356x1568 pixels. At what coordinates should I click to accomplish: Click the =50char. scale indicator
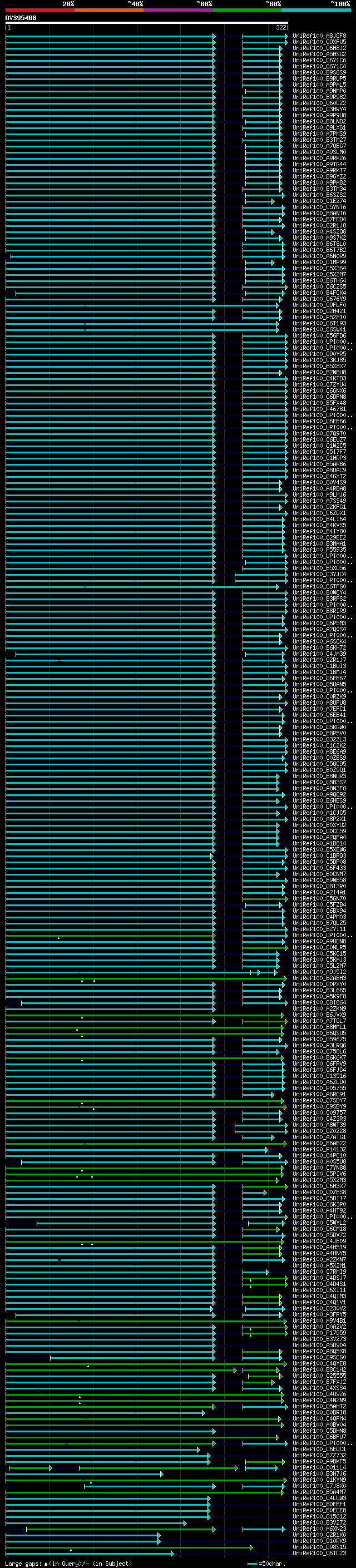(266, 1563)
